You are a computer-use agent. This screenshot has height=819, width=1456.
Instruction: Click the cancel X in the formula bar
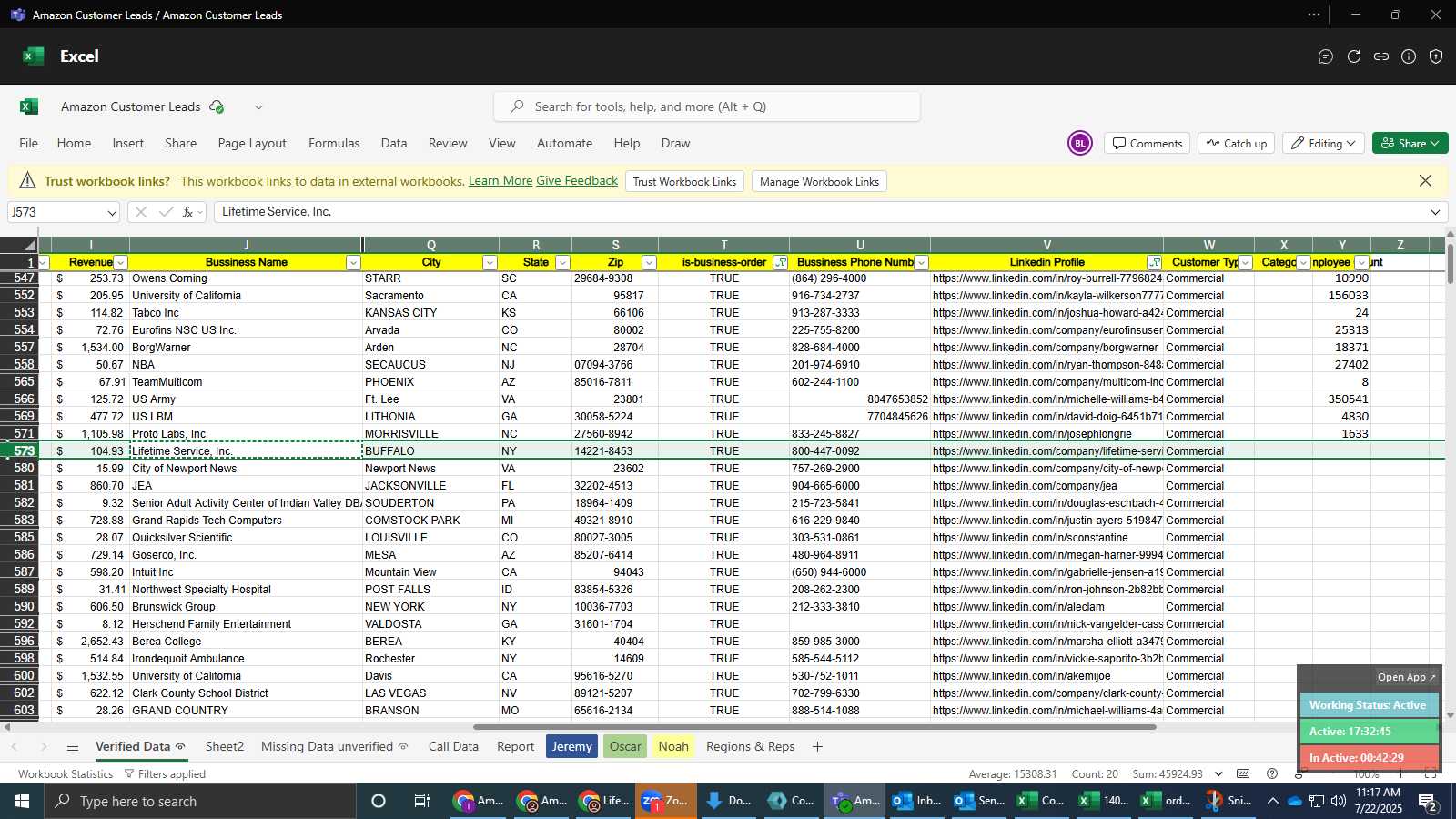140,212
